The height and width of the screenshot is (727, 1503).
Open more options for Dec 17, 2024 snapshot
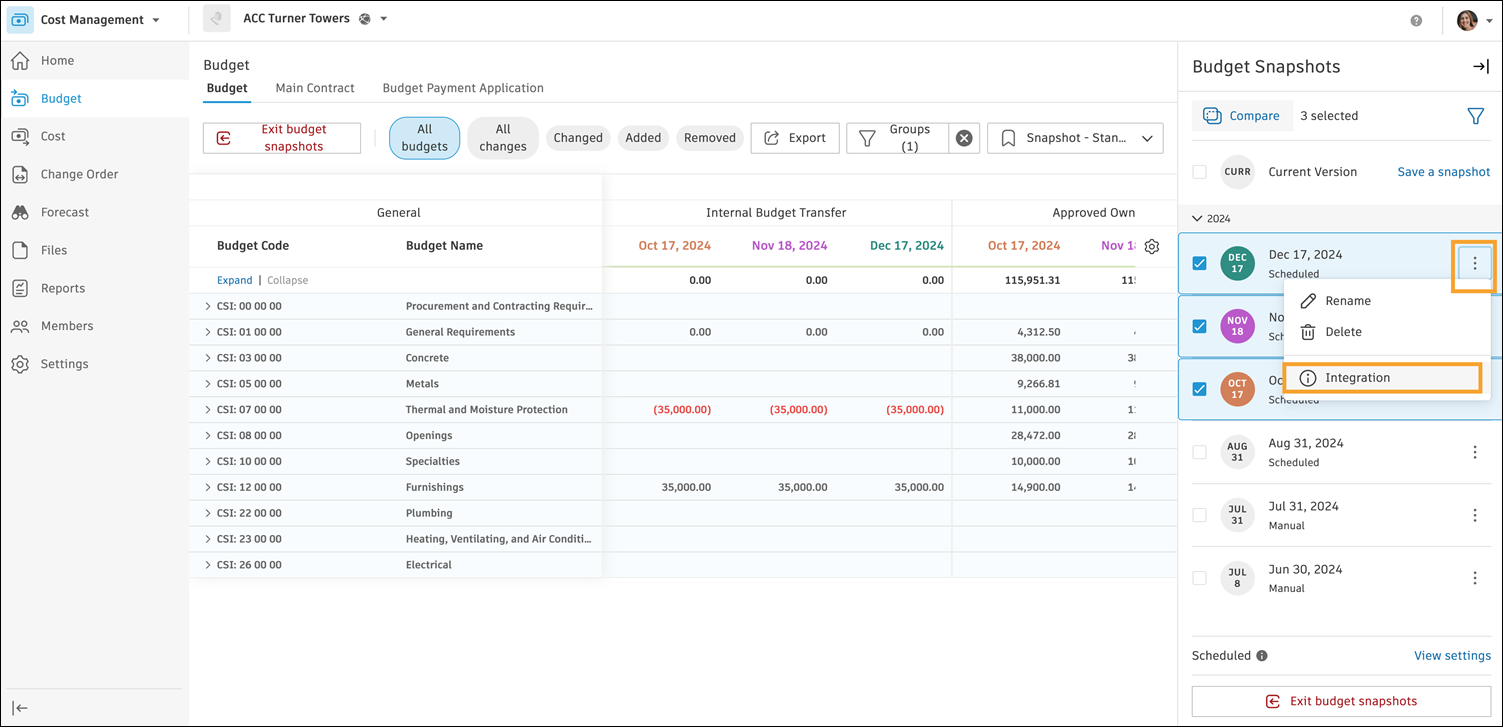pos(1475,264)
